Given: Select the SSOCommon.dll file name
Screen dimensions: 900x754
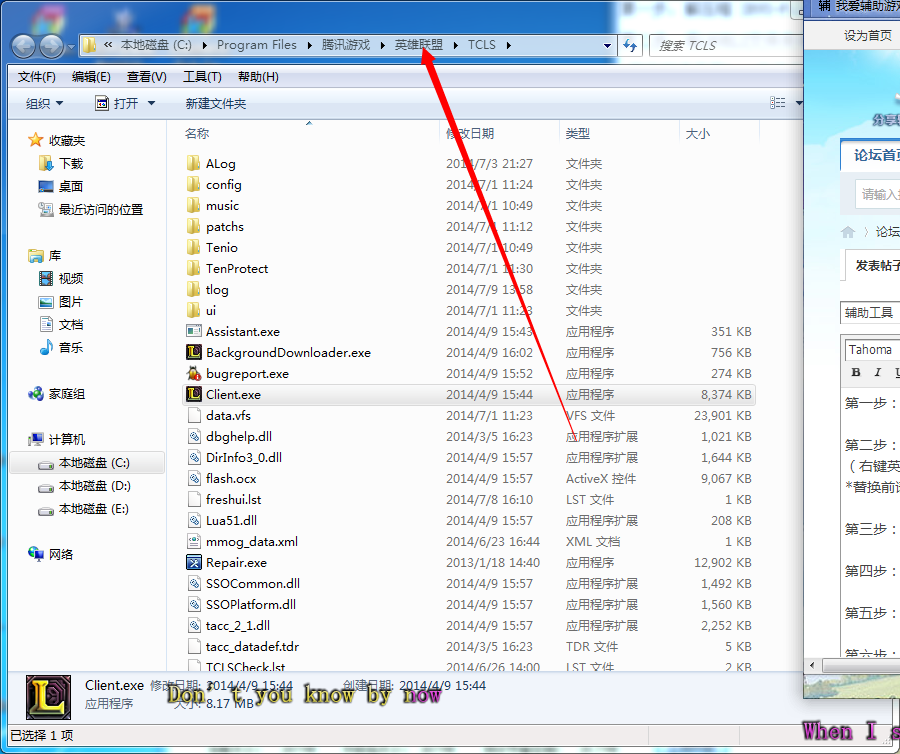Looking at the screenshot, I should pos(253,584).
